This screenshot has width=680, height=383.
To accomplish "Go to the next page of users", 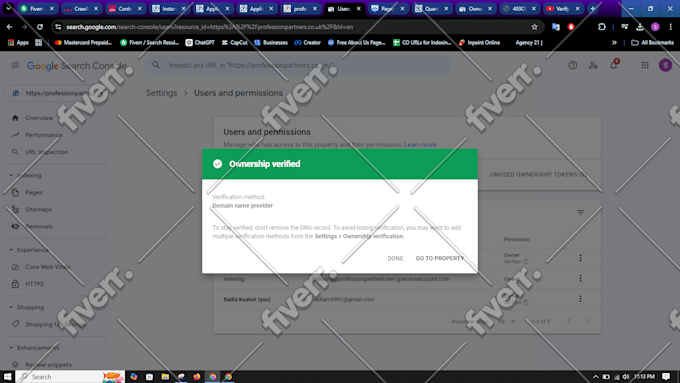I will click(587, 321).
